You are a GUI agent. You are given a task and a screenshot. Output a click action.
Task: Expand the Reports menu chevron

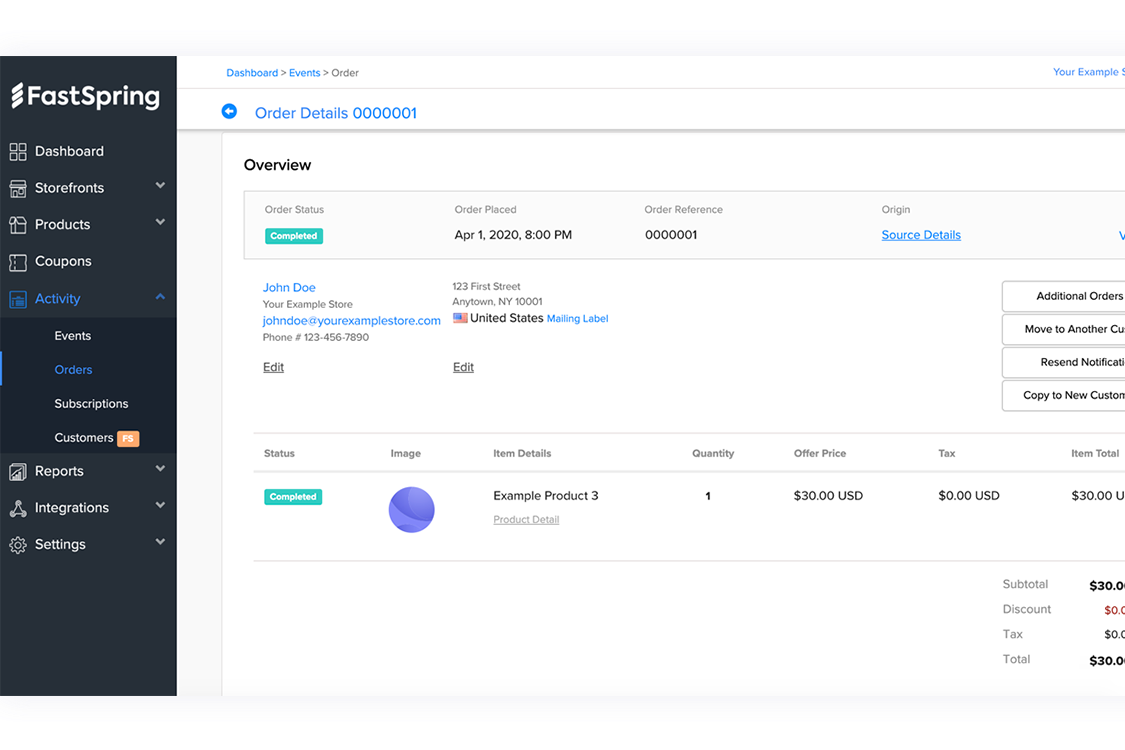click(160, 470)
